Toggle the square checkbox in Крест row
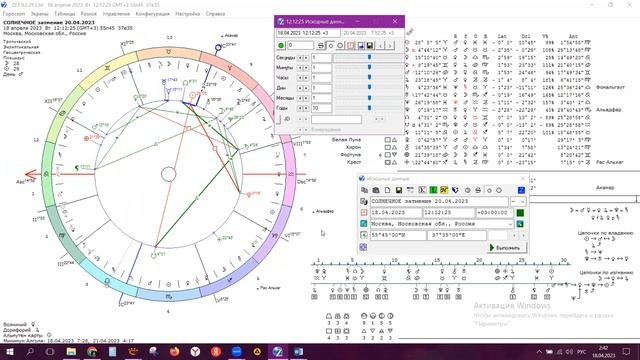Viewport: 640px width, 360px height. coord(388,162)
